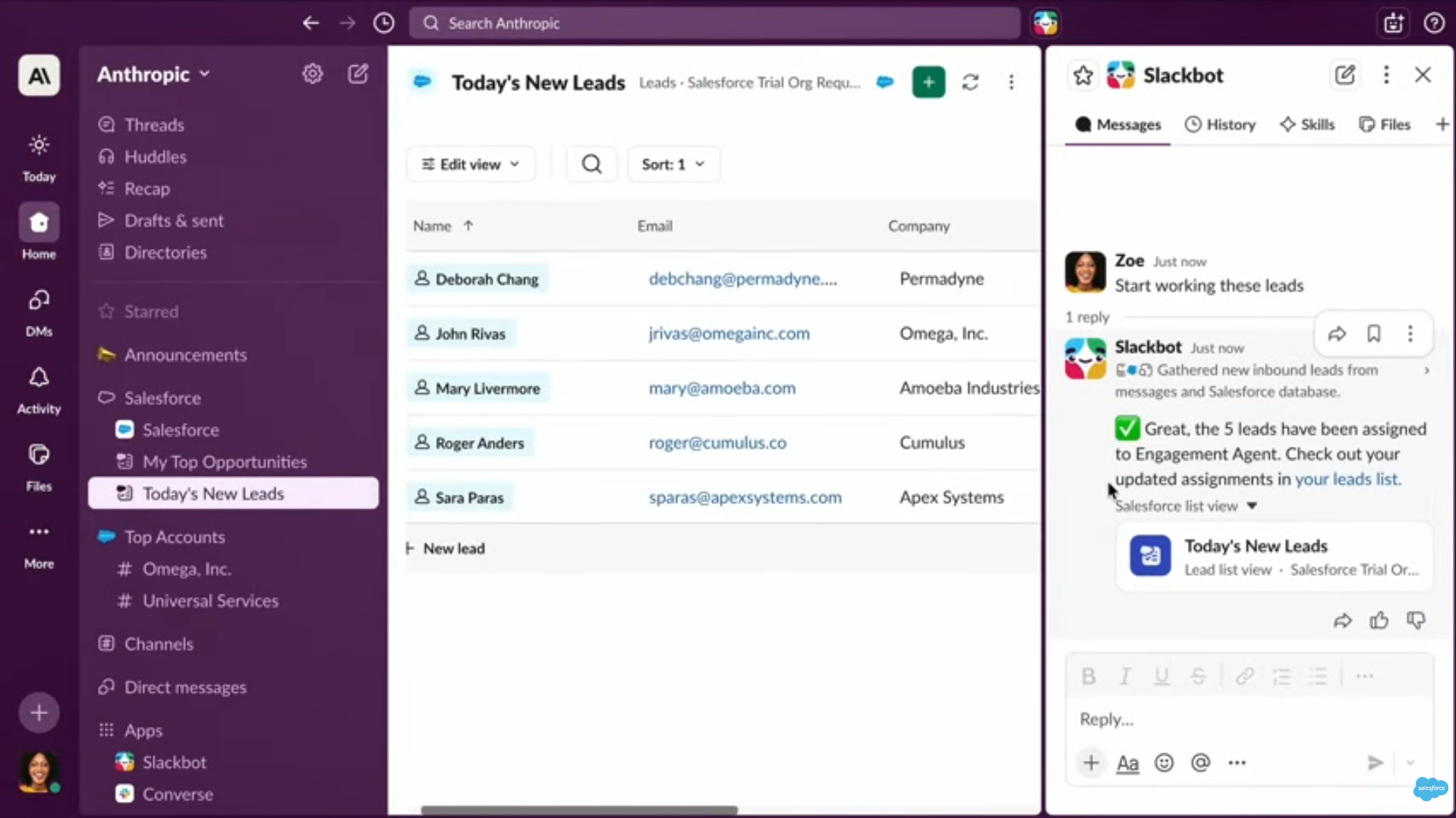Toggle bulleted list in reply
This screenshot has width=1456, height=818.
[1318, 676]
